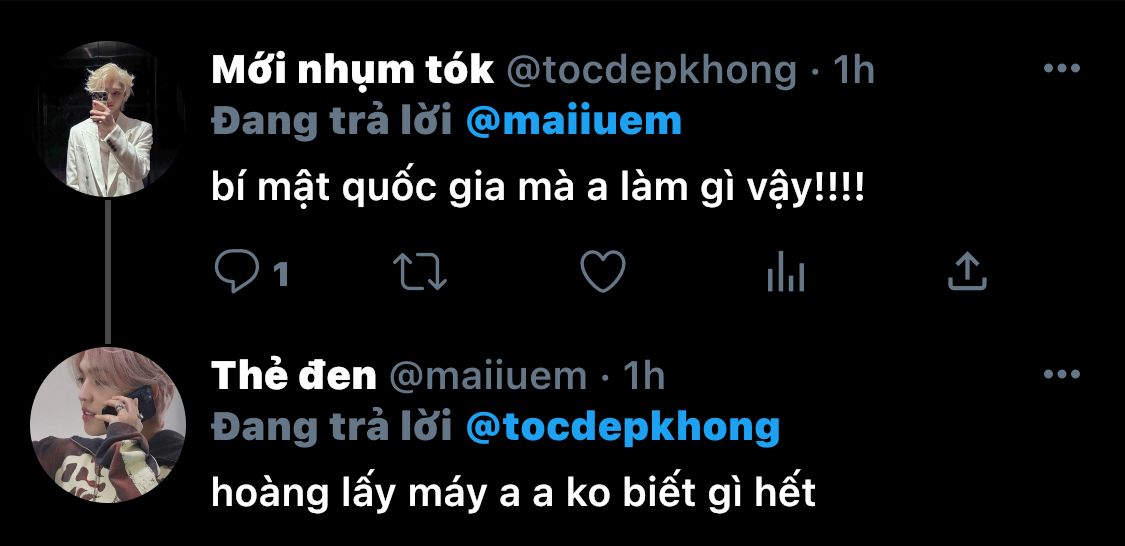Click the blue @maiiuem mention link
The height and width of the screenshot is (546, 1125).
[x=573, y=122]
